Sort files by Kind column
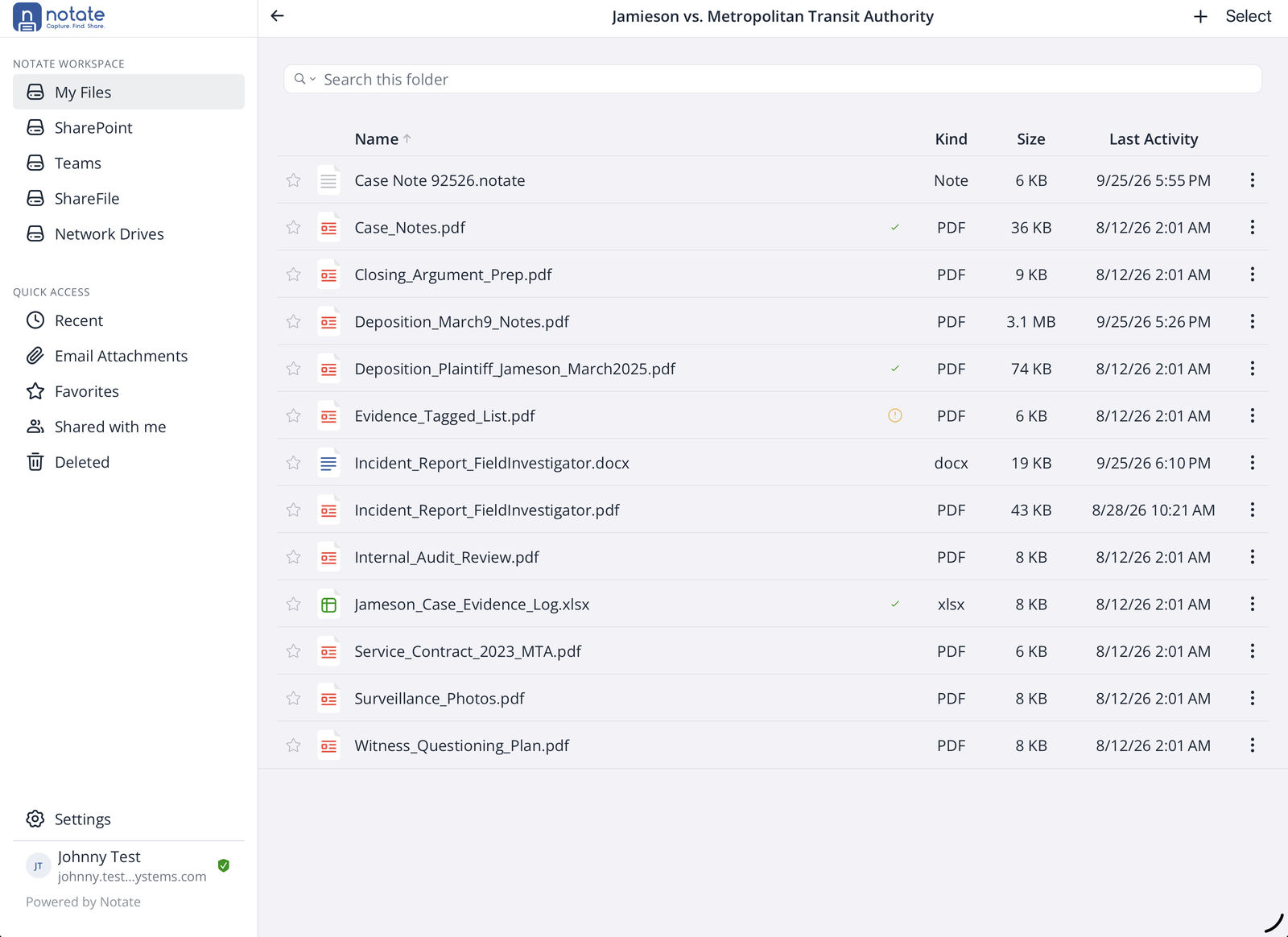Viewport: 1288px width, 937px height. [x=951, y=139]
